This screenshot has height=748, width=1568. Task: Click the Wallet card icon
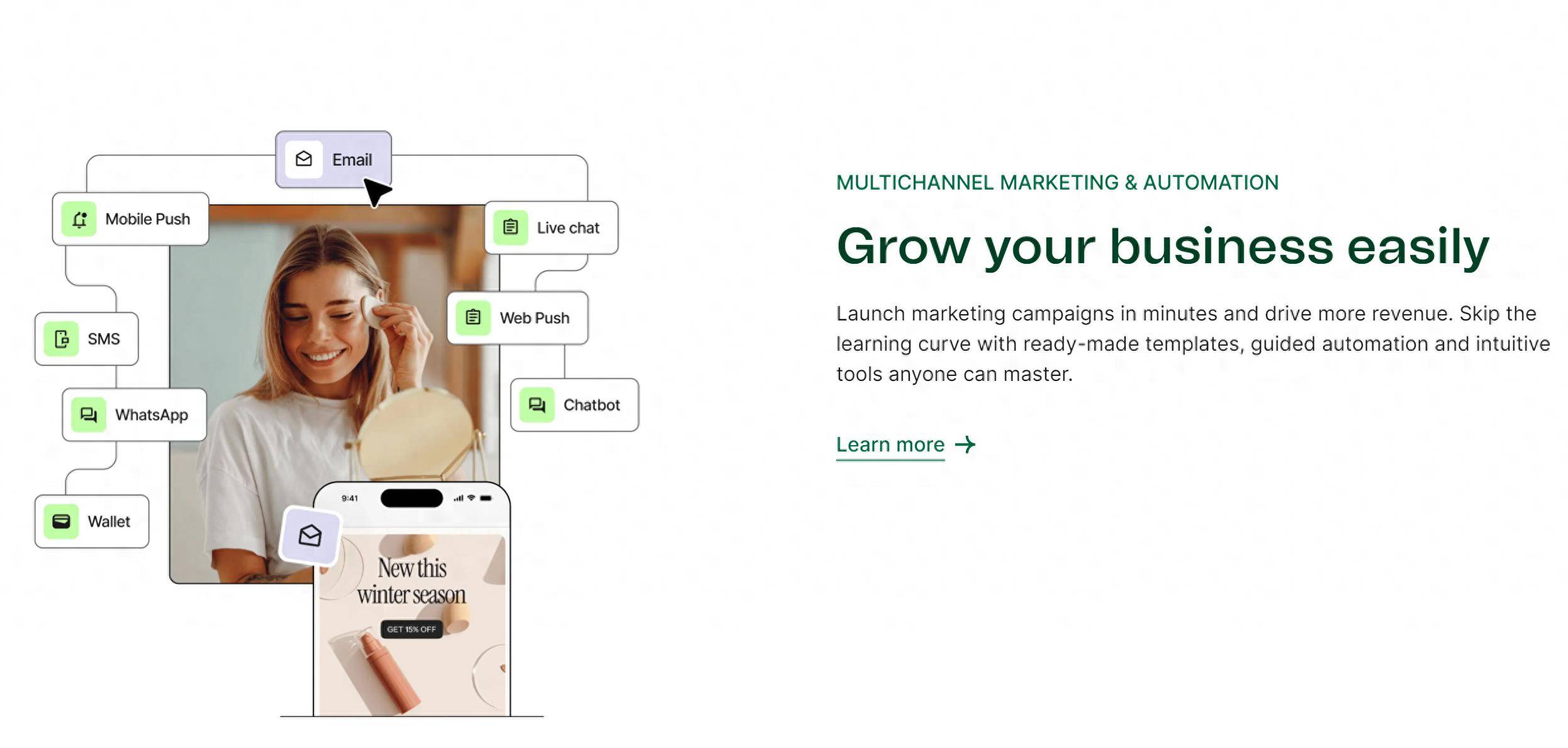pos(61,521)
